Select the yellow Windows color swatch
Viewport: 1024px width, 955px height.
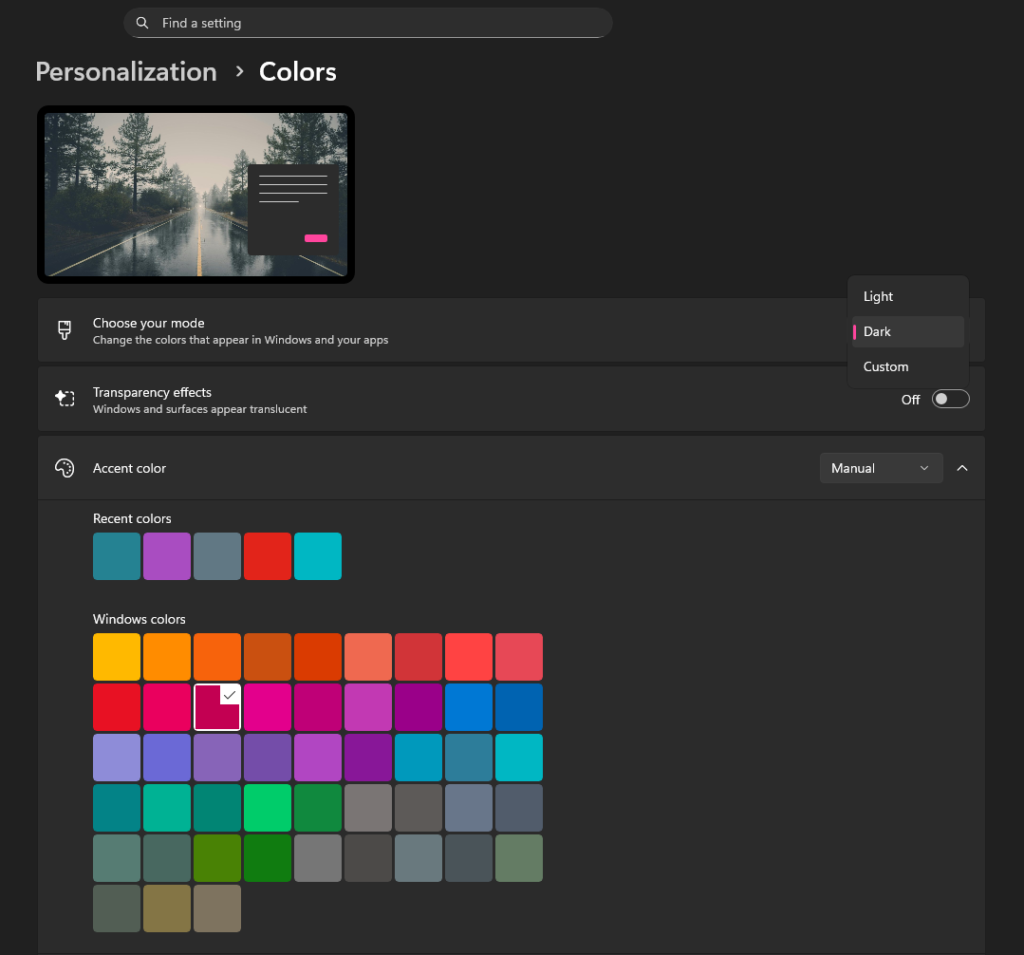coord(116,656)
